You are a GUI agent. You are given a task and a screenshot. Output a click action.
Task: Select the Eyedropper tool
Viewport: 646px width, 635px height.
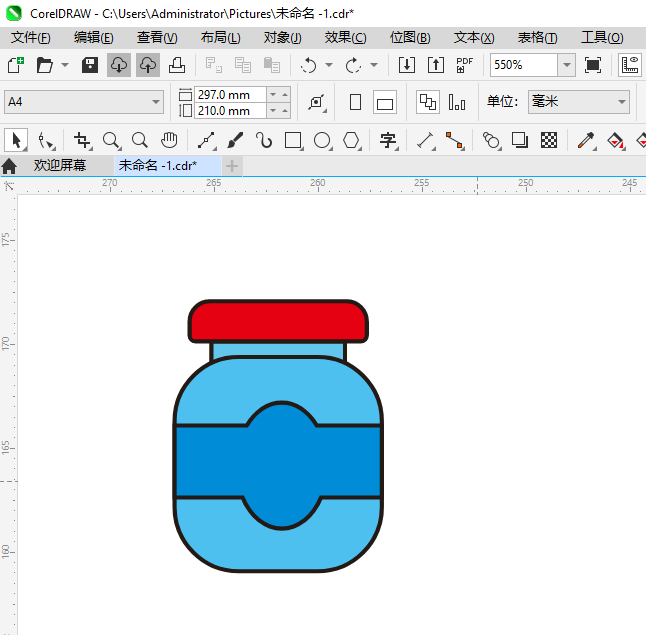point(587,140)
